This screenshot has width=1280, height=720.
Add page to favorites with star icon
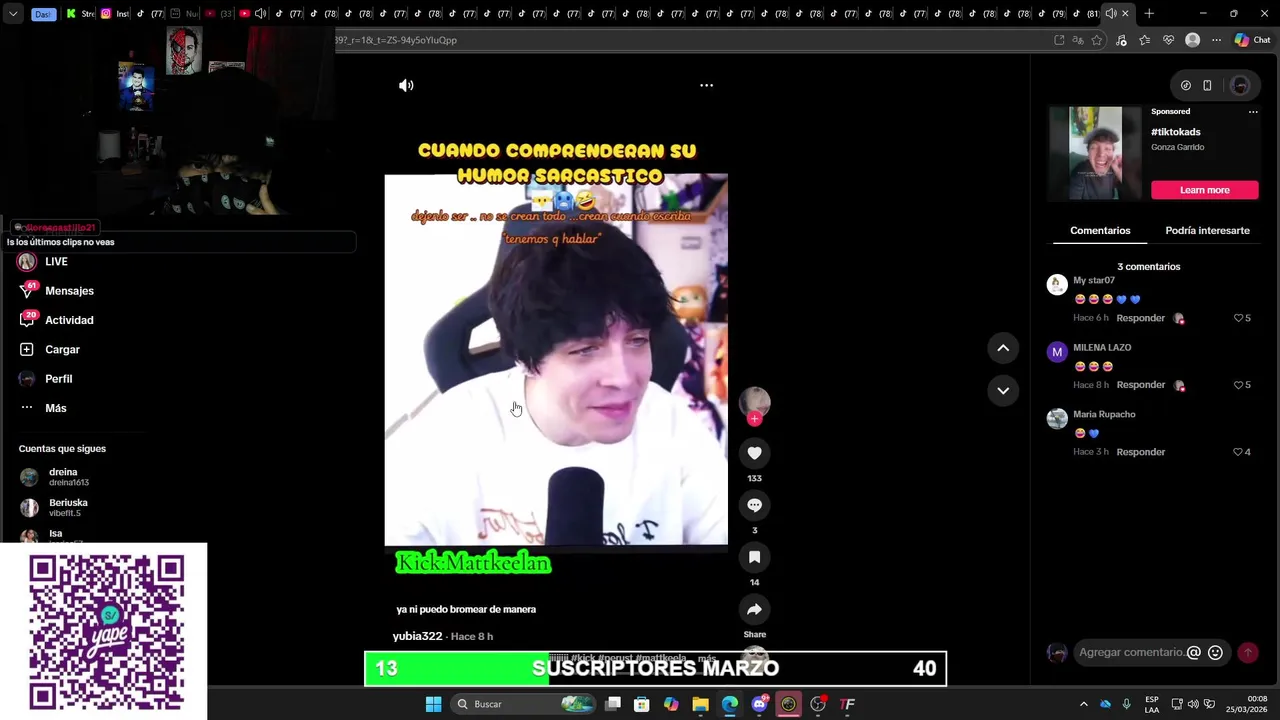click(1097, 40)
